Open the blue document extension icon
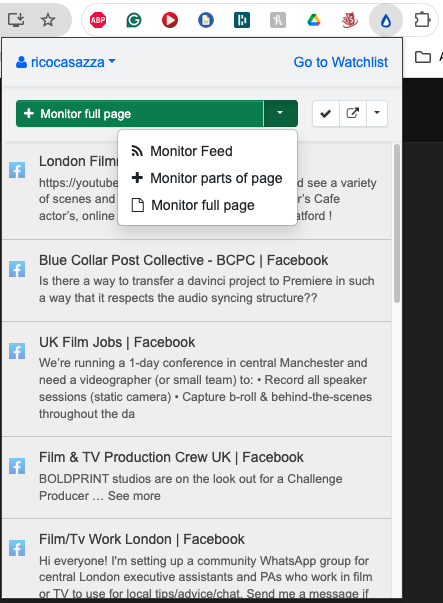The height and width of the screenshot is (603, 443). tap(206, 20)
